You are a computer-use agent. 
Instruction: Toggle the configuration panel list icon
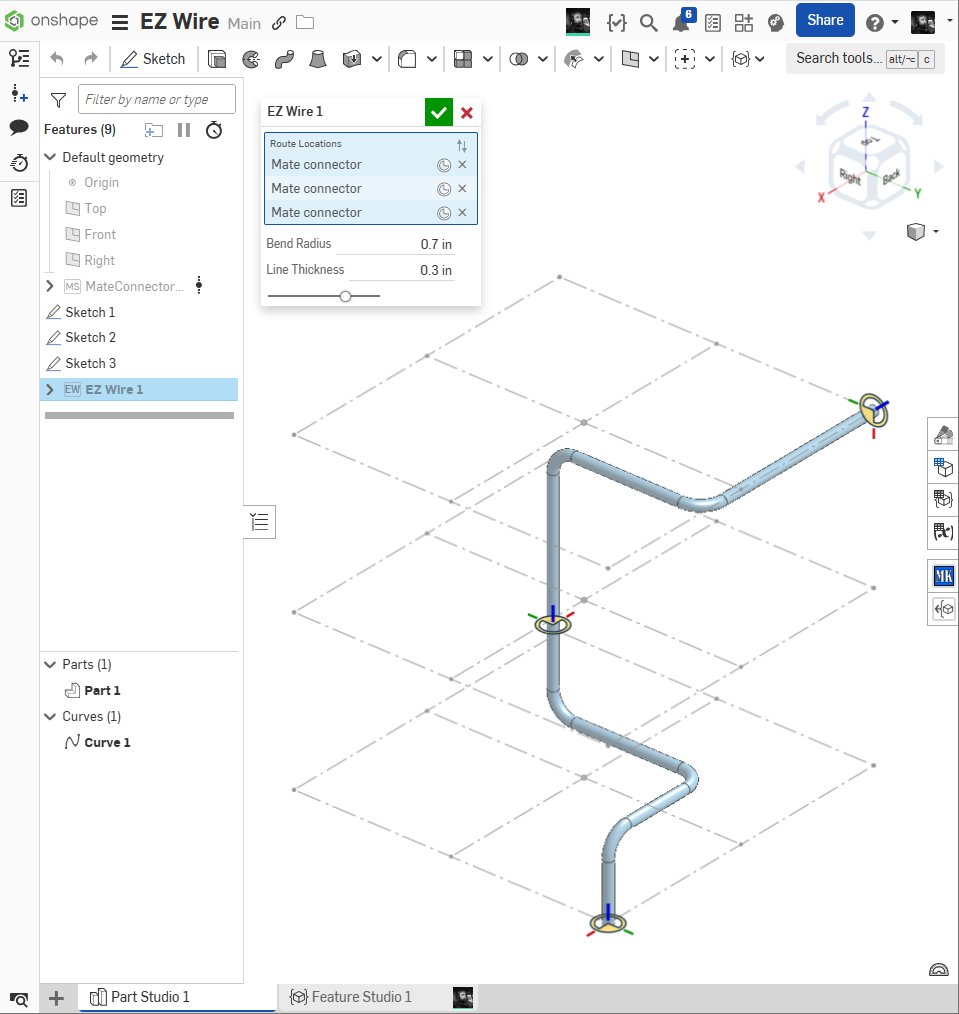coord(260,521)
